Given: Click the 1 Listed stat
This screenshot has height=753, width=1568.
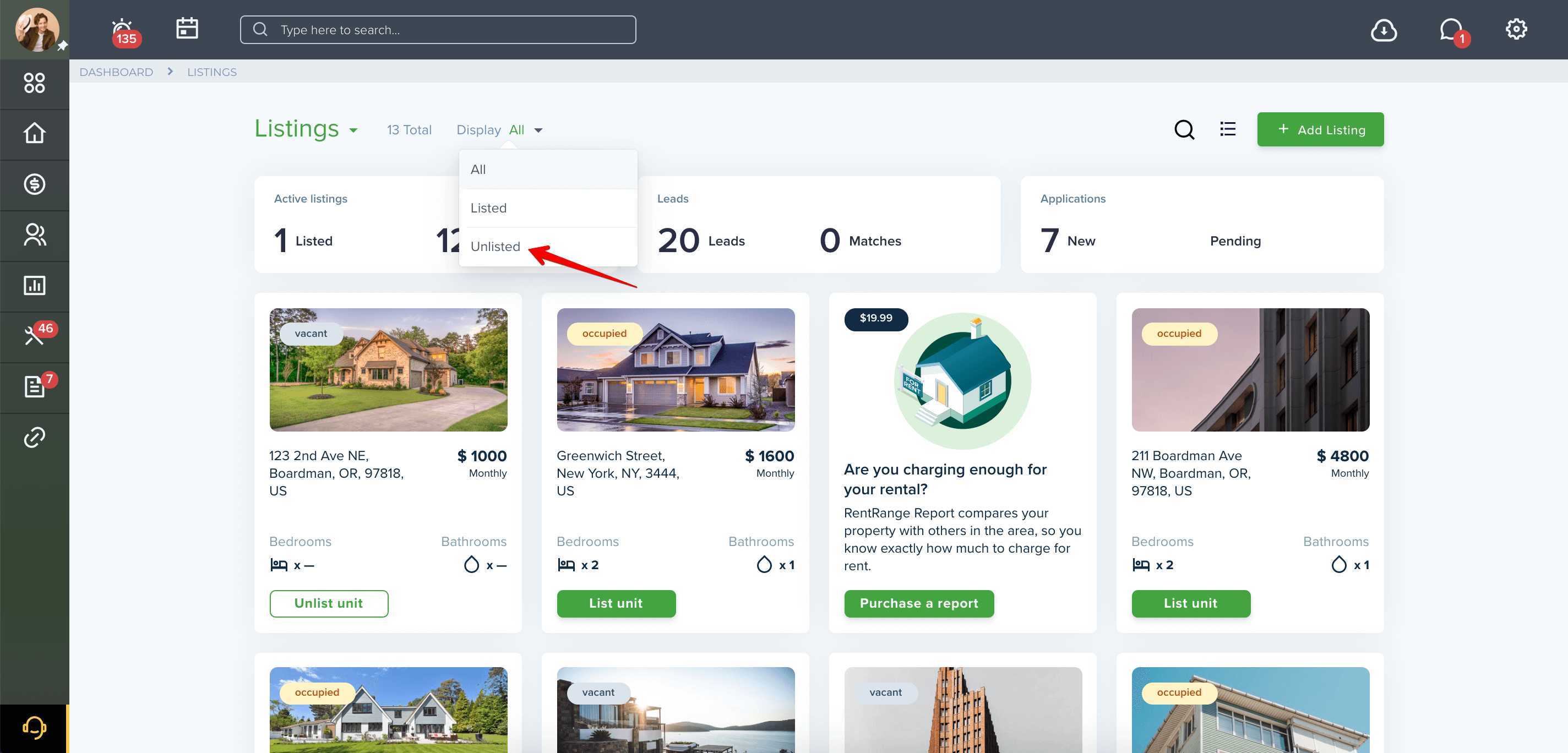Looking at the screenshot, I should (x=303, y=241).
